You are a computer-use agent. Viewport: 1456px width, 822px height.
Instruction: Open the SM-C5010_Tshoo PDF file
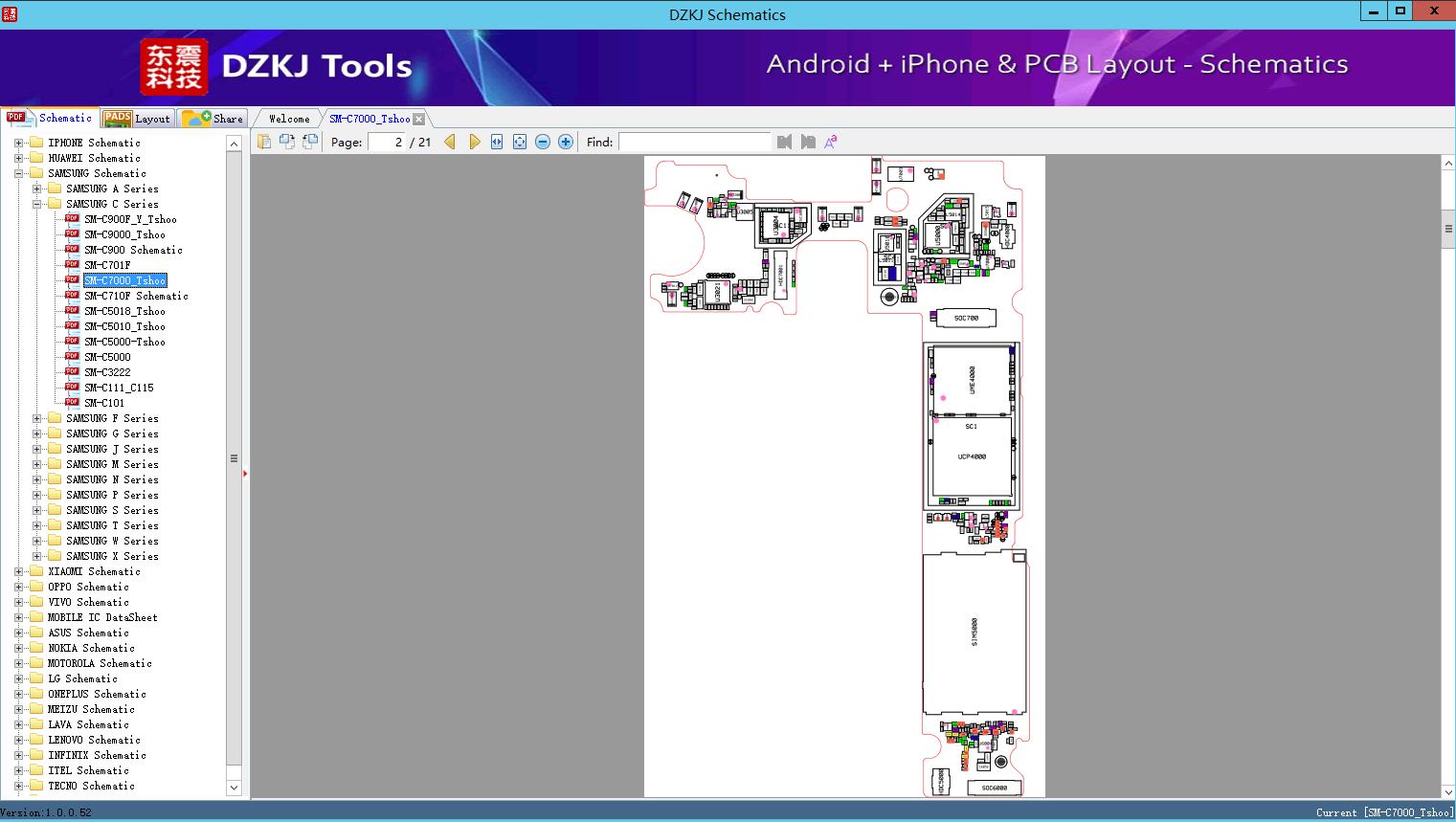pos(124,326)
